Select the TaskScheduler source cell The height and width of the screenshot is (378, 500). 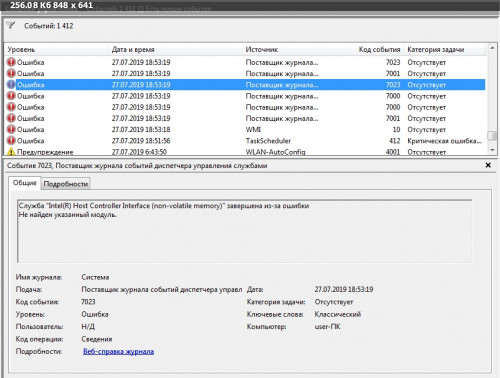268,141
